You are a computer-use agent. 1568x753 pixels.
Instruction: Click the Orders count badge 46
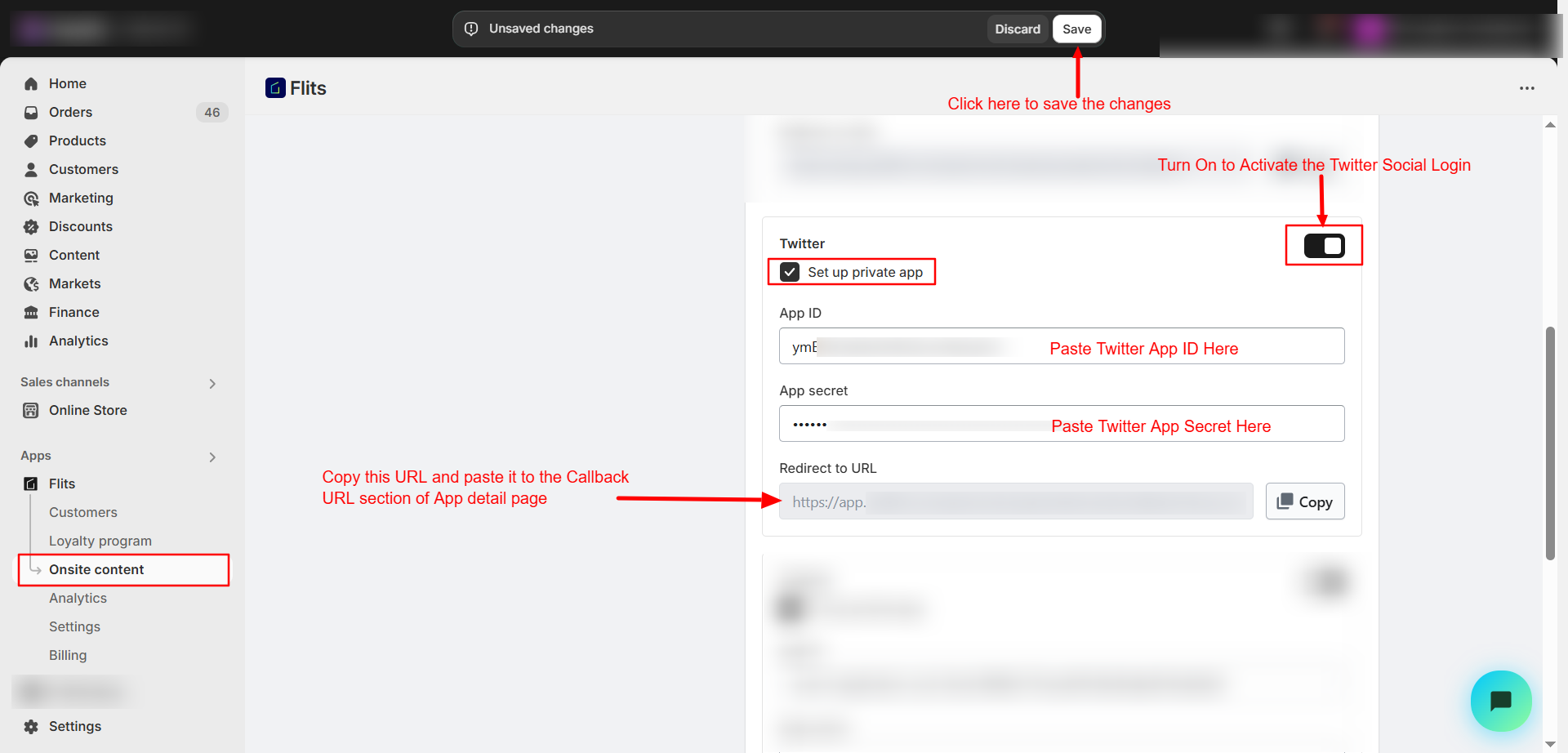coord(212,113)
